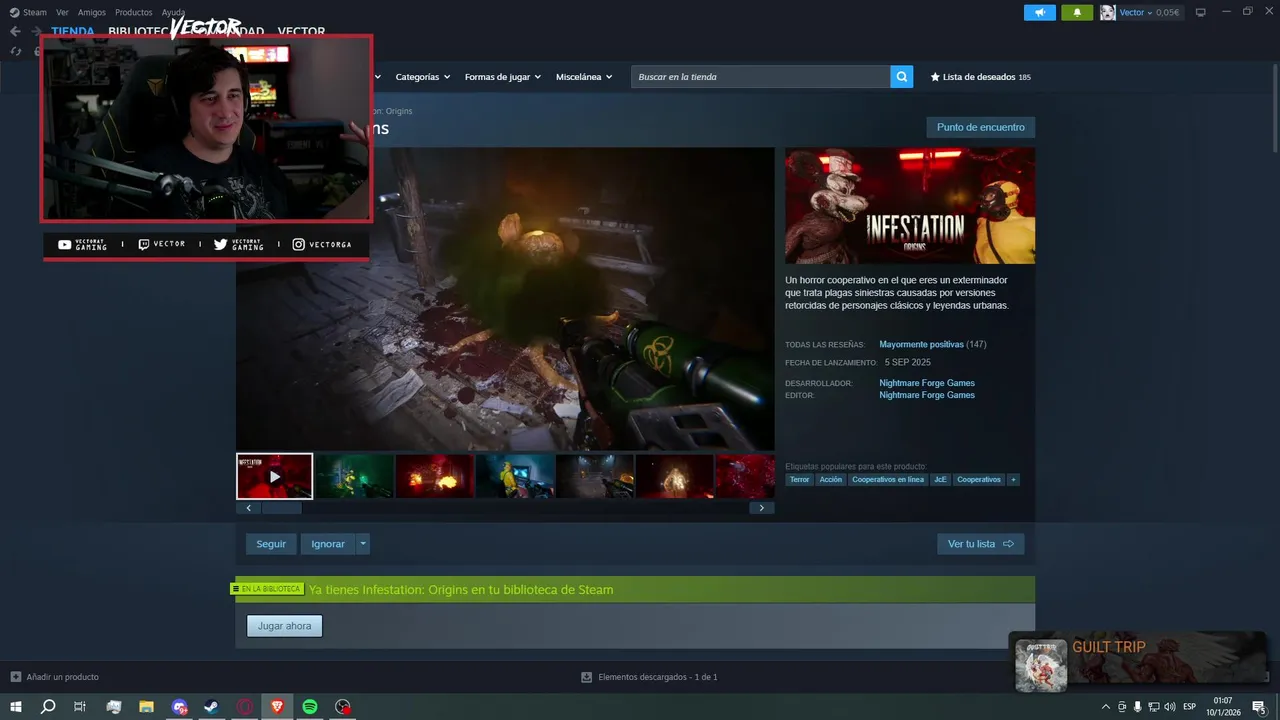Image resolution: width=1280 pixels, height=720 pixels.
Task: Click the Acción tag
Action: click(x=831, y=480)
